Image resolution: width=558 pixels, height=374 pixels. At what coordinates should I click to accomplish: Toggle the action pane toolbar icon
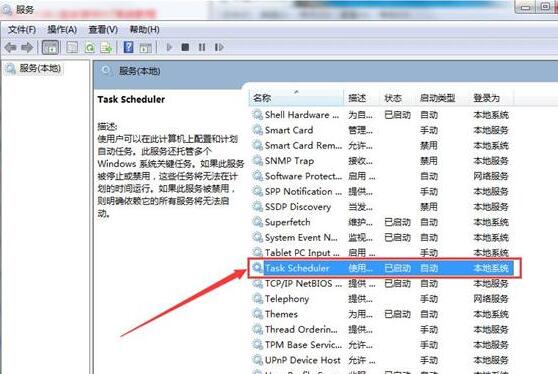click(145, 47)
